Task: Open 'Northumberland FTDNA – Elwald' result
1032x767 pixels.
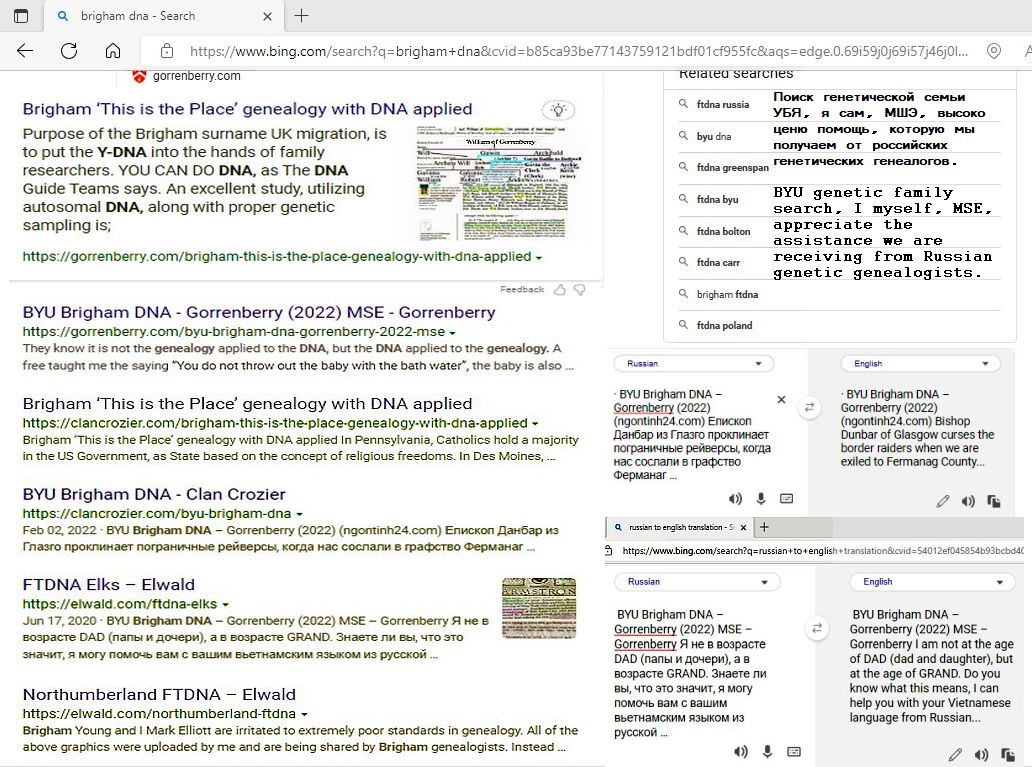Action: (x=159, y=695)
